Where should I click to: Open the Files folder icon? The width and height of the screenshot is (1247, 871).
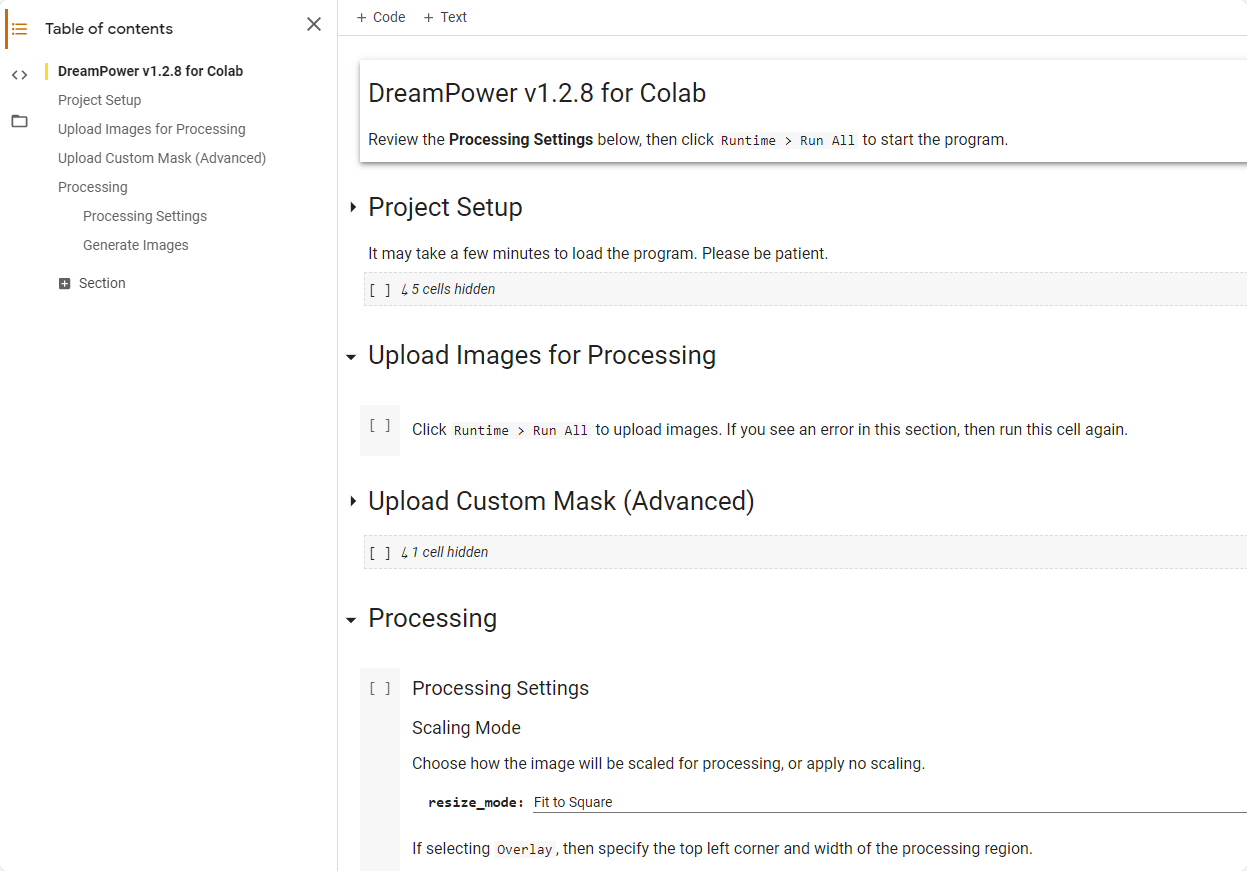click(19, 121)
